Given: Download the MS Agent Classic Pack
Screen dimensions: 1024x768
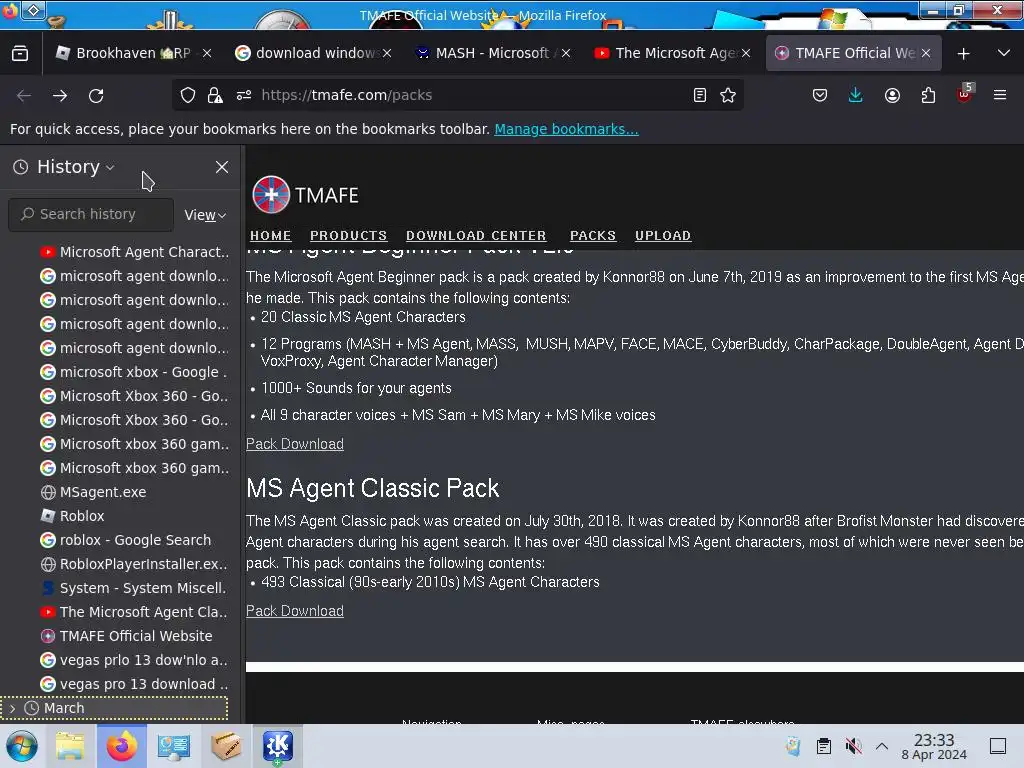Looking at the screenshot, I should [x=295, y=611].
